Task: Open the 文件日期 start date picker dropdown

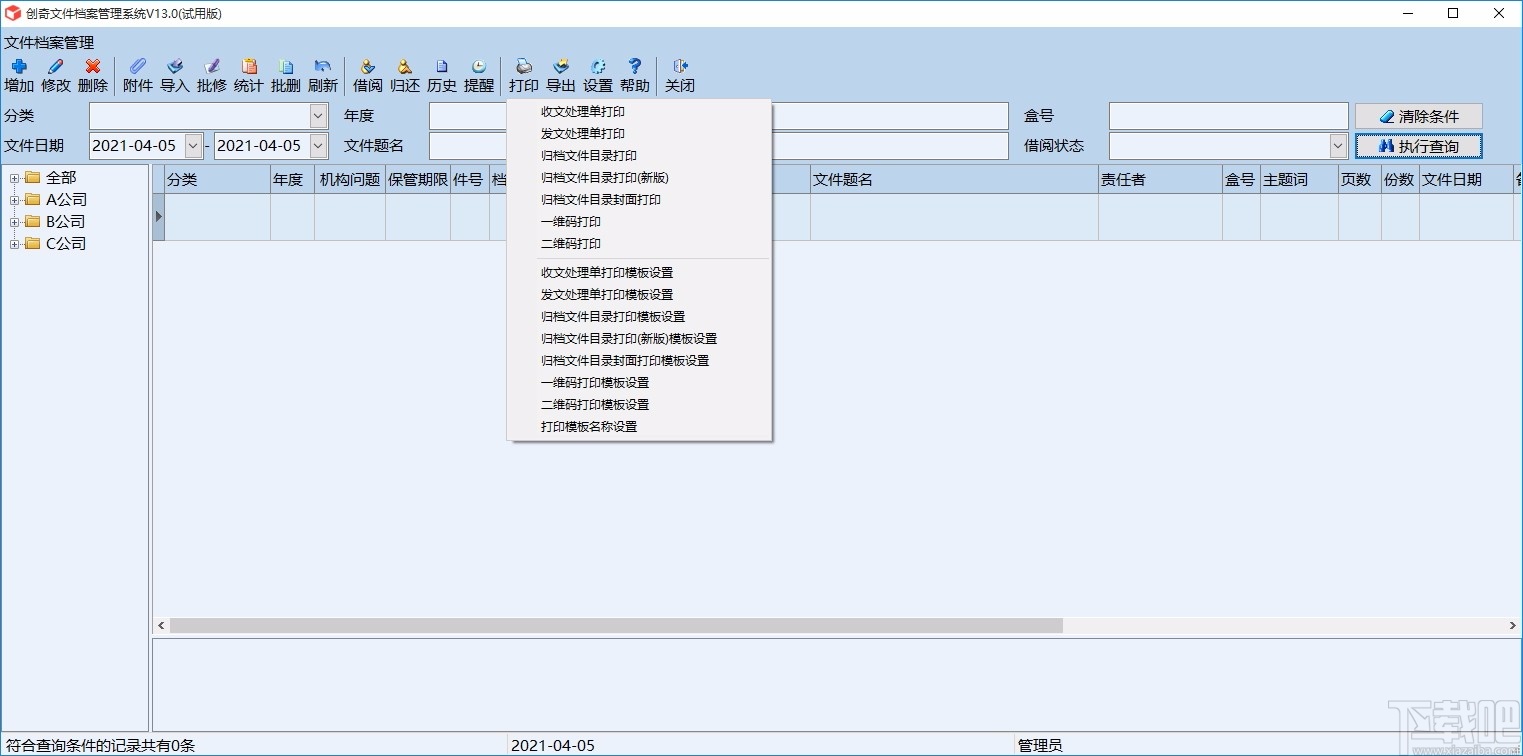Action: point(193,146)
